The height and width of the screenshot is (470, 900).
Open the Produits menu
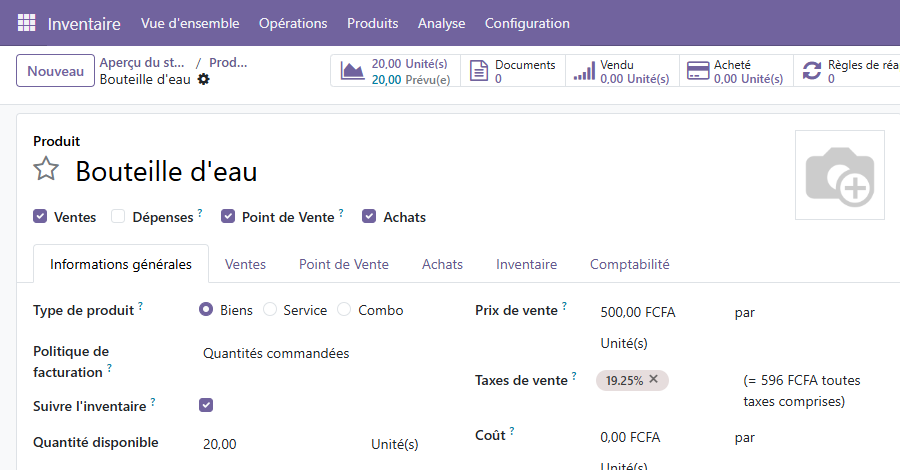373,23
